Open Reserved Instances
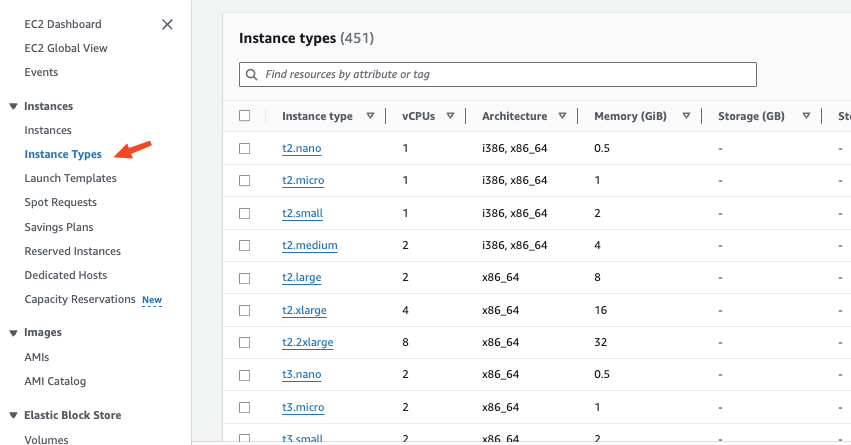Viewport: 851px width, 445px height. (x=73, y=251)
